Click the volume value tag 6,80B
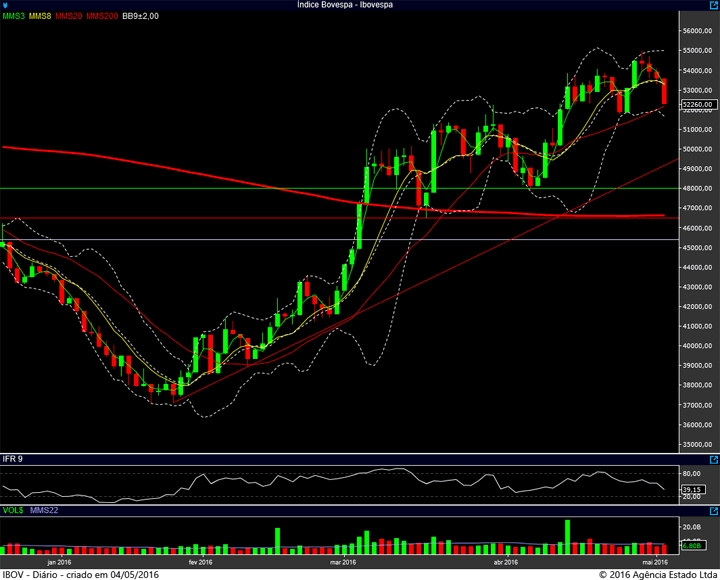Screen dimensions: 720x580 (x=693, y=546)
